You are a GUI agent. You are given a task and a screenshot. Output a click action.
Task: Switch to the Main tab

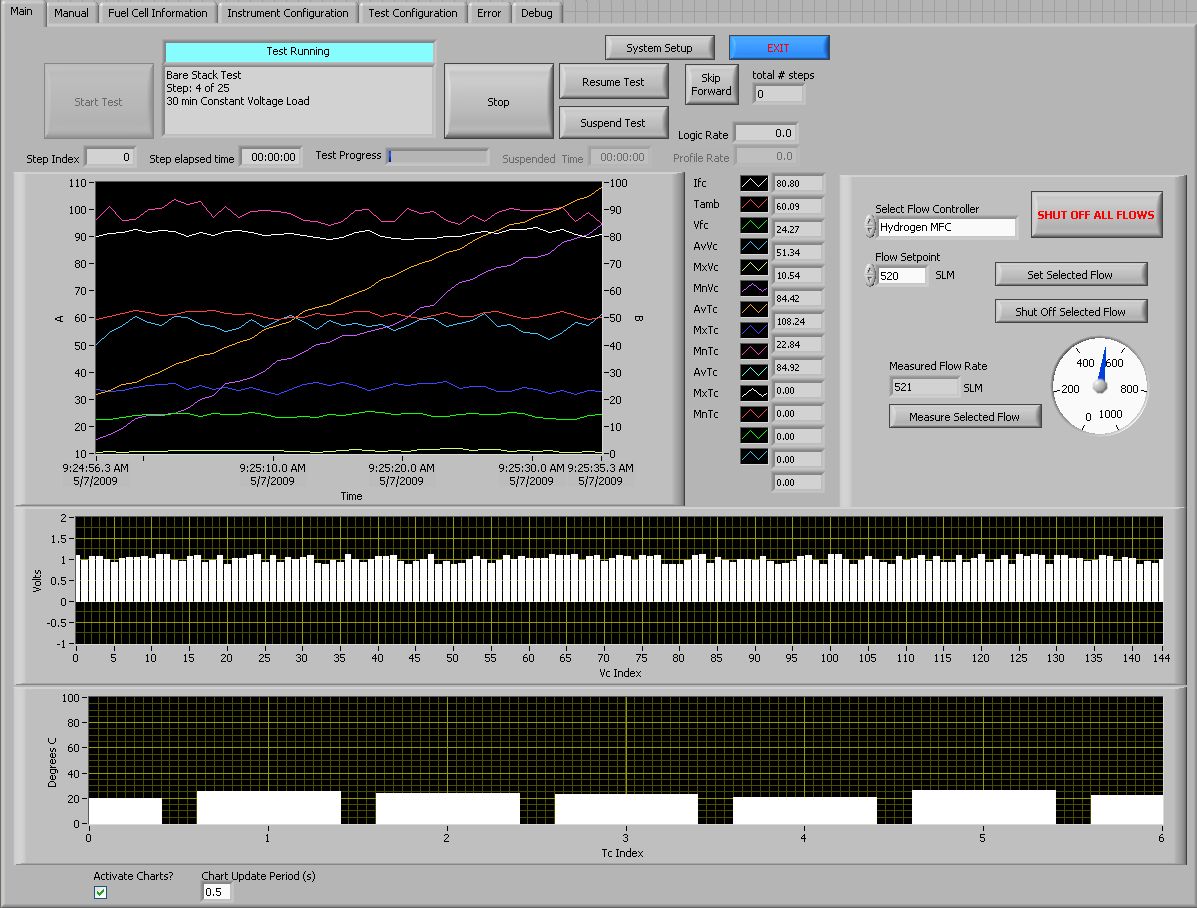coord(21,11)
